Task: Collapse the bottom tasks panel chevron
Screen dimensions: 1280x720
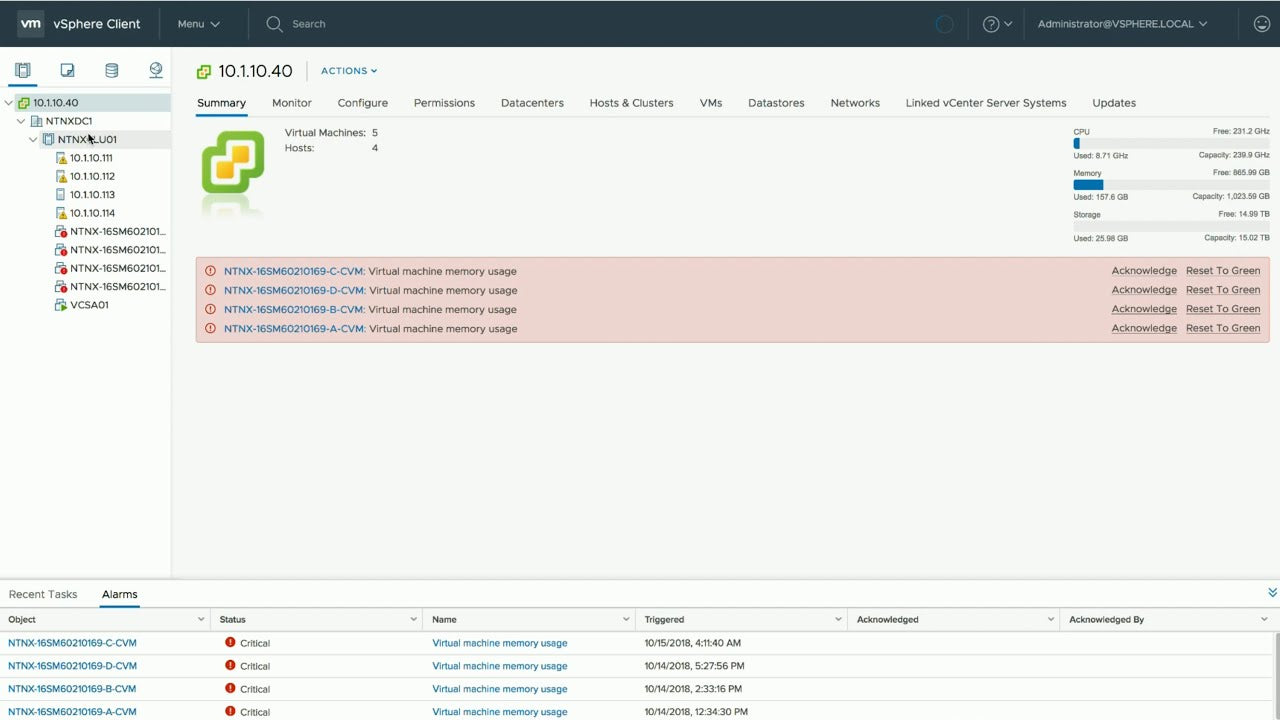Action: [1272, 593]
